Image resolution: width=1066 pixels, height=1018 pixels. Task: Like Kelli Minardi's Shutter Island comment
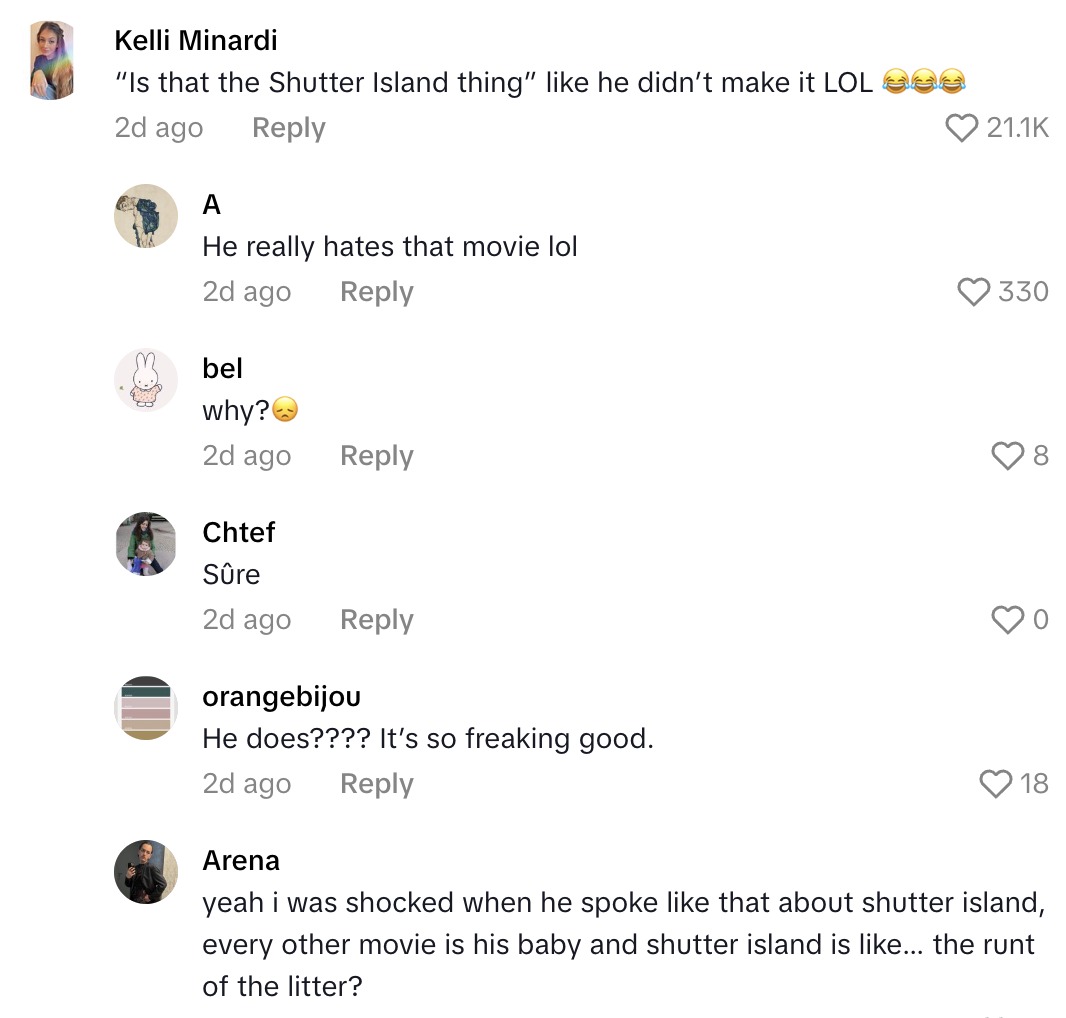962,127
